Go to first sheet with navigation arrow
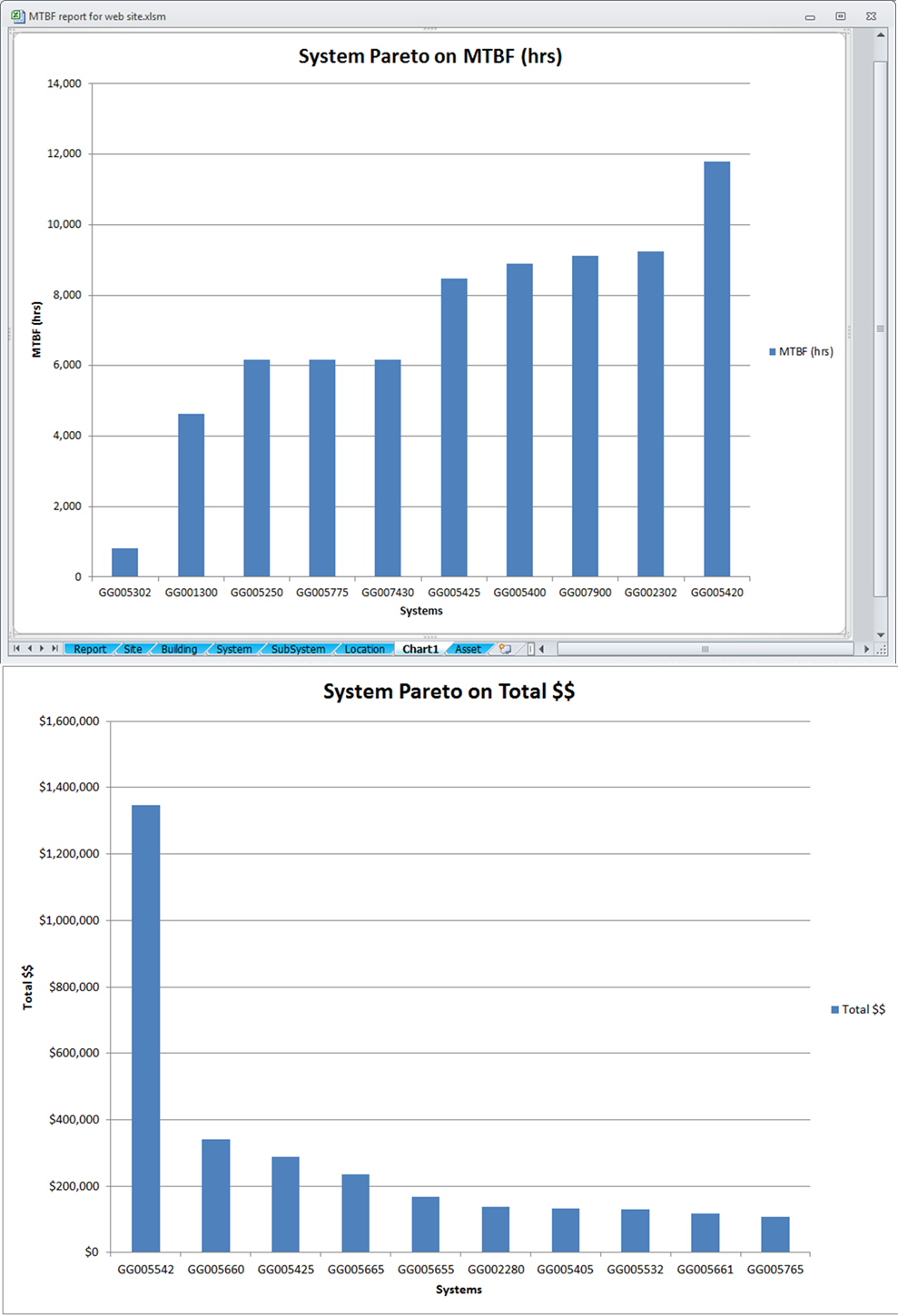Image resolution: width=898 pixels, height=1316 pixels. [x=16, y=649]
